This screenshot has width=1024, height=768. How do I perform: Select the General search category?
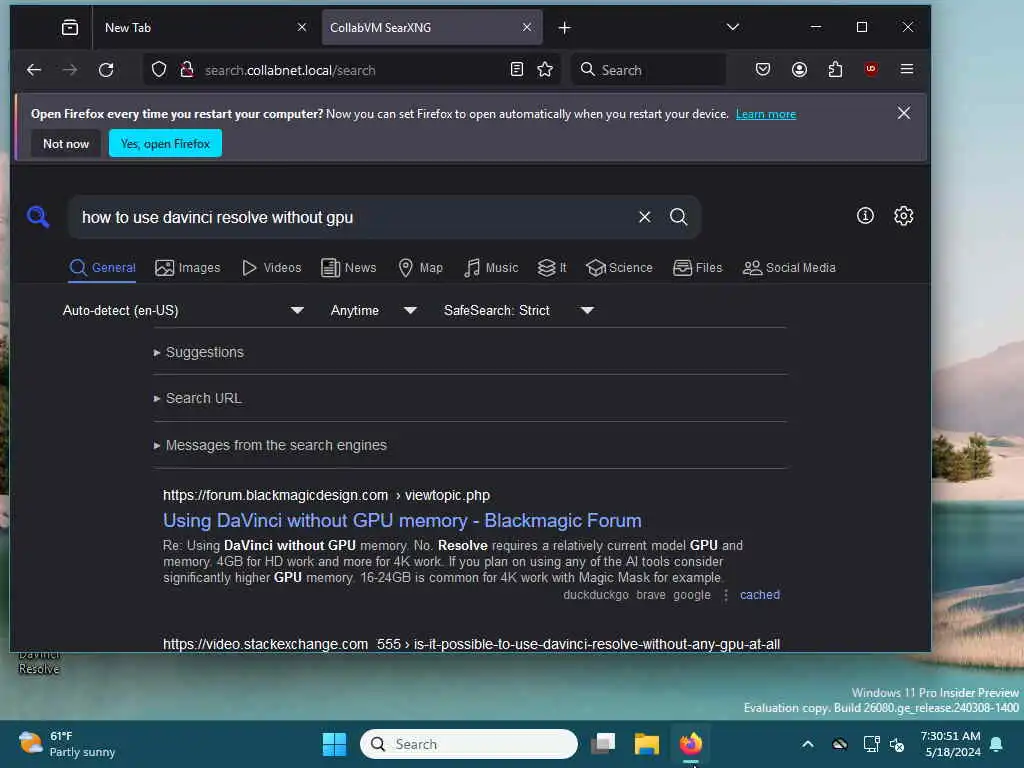(103, 268)
